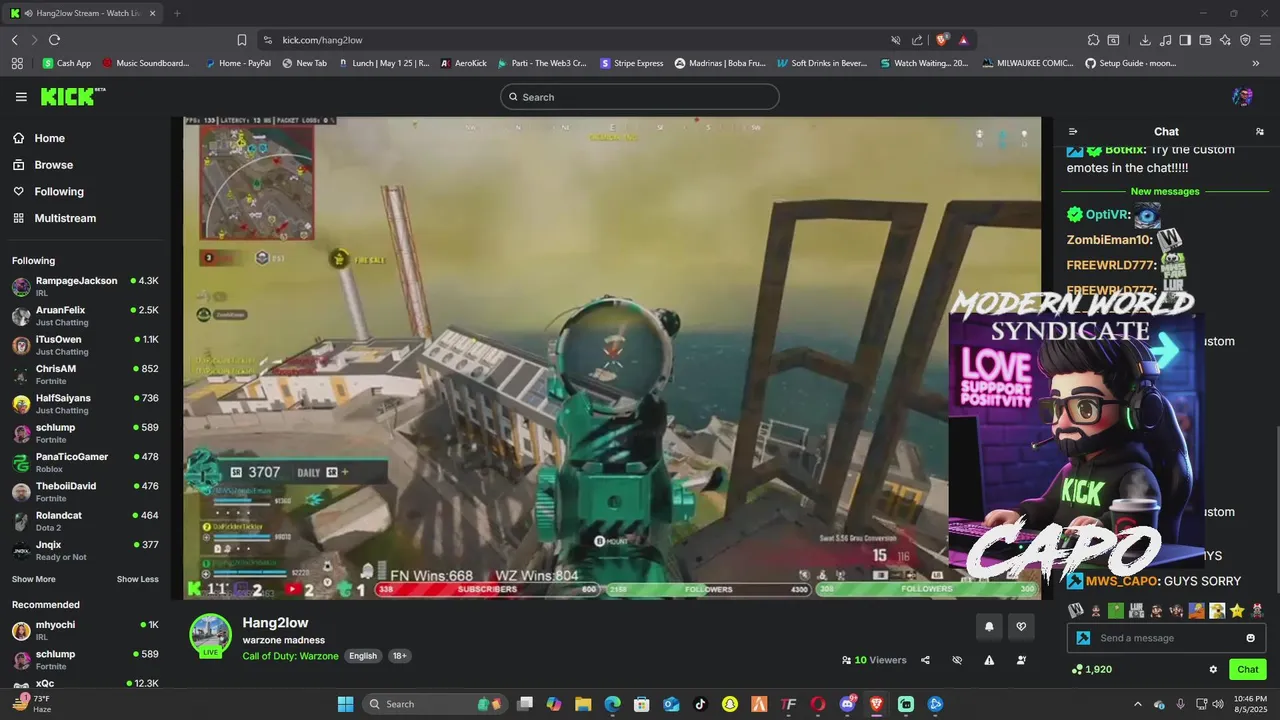Click username MWS_CAPO in chat

pos(1123,581)
